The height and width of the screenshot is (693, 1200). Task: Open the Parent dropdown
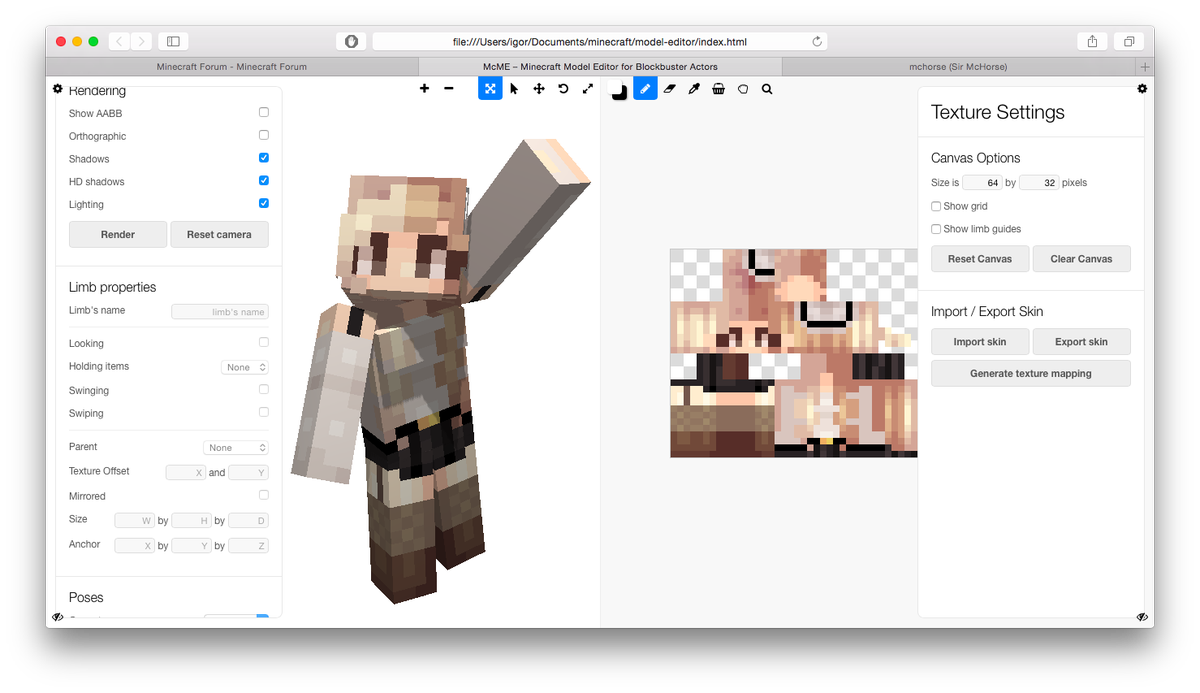236,447
